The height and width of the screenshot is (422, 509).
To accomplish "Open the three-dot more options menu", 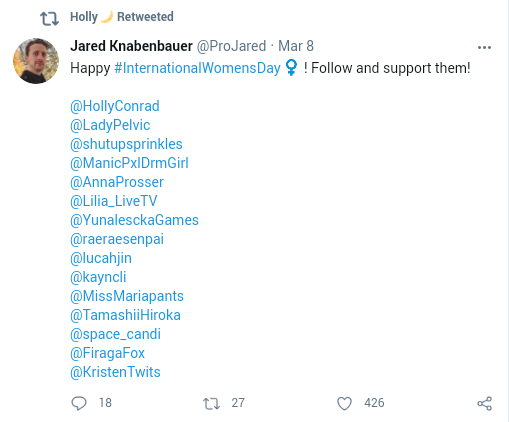I will click(x=484, y=48).
